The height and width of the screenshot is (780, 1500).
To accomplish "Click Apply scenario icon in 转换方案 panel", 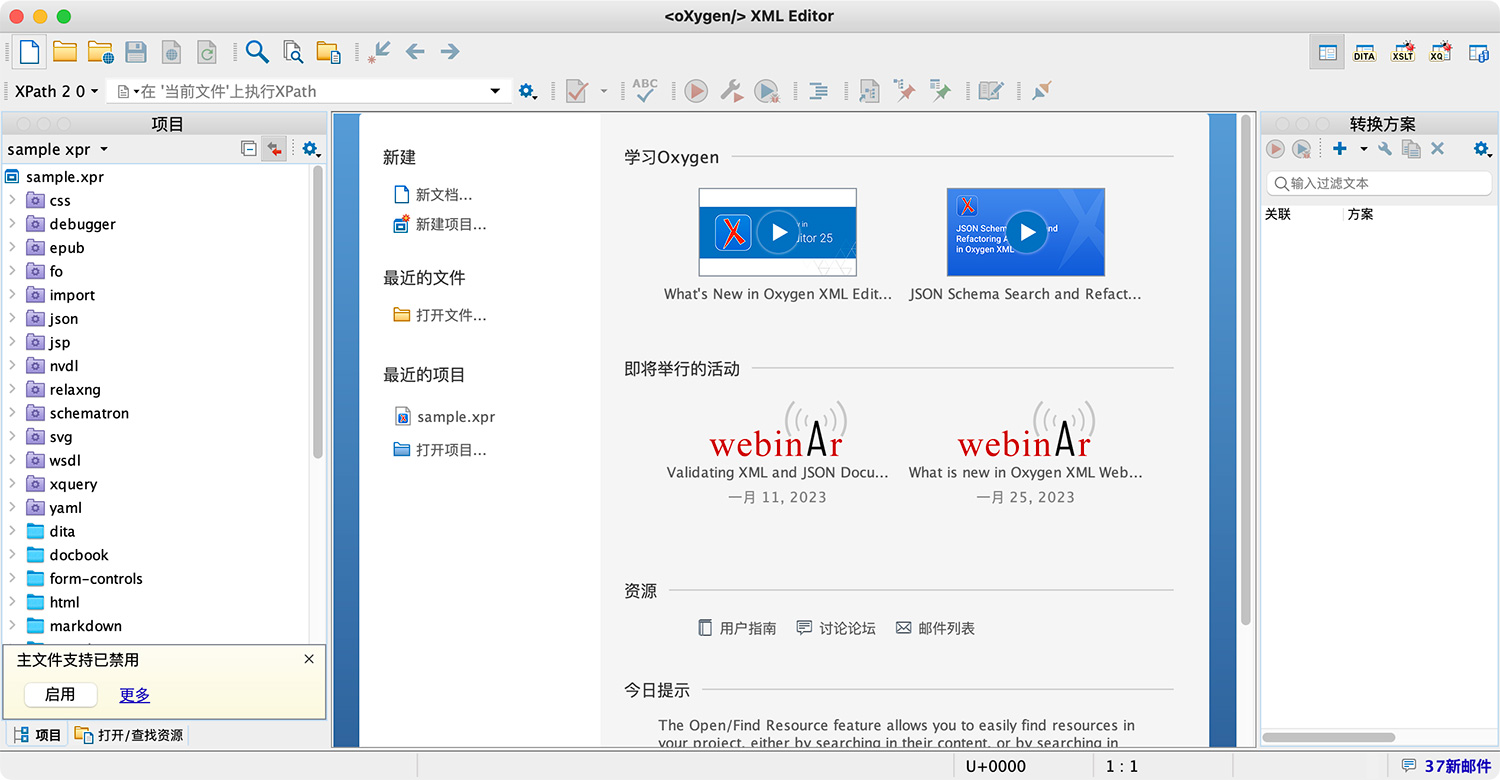I will (1275, 149).
